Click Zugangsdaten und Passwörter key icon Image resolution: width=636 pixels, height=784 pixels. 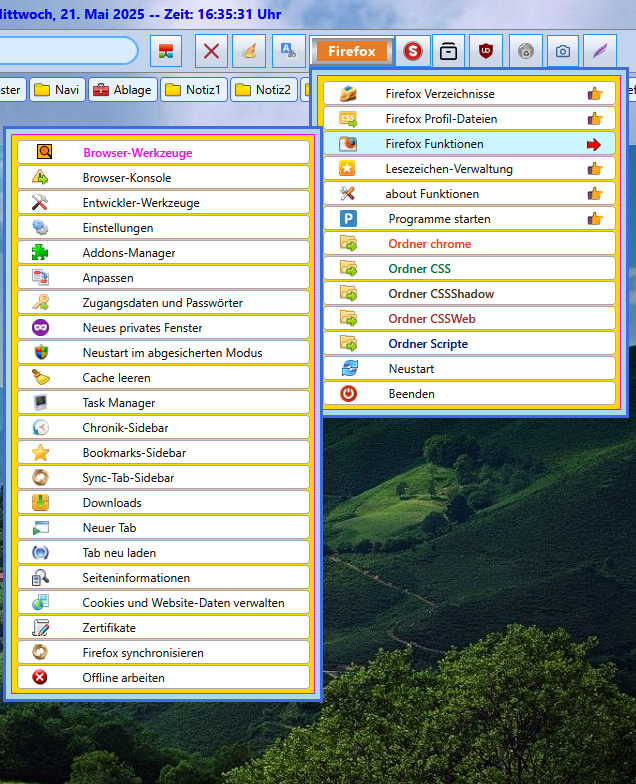pyautogui.click(x=40, y=302)
